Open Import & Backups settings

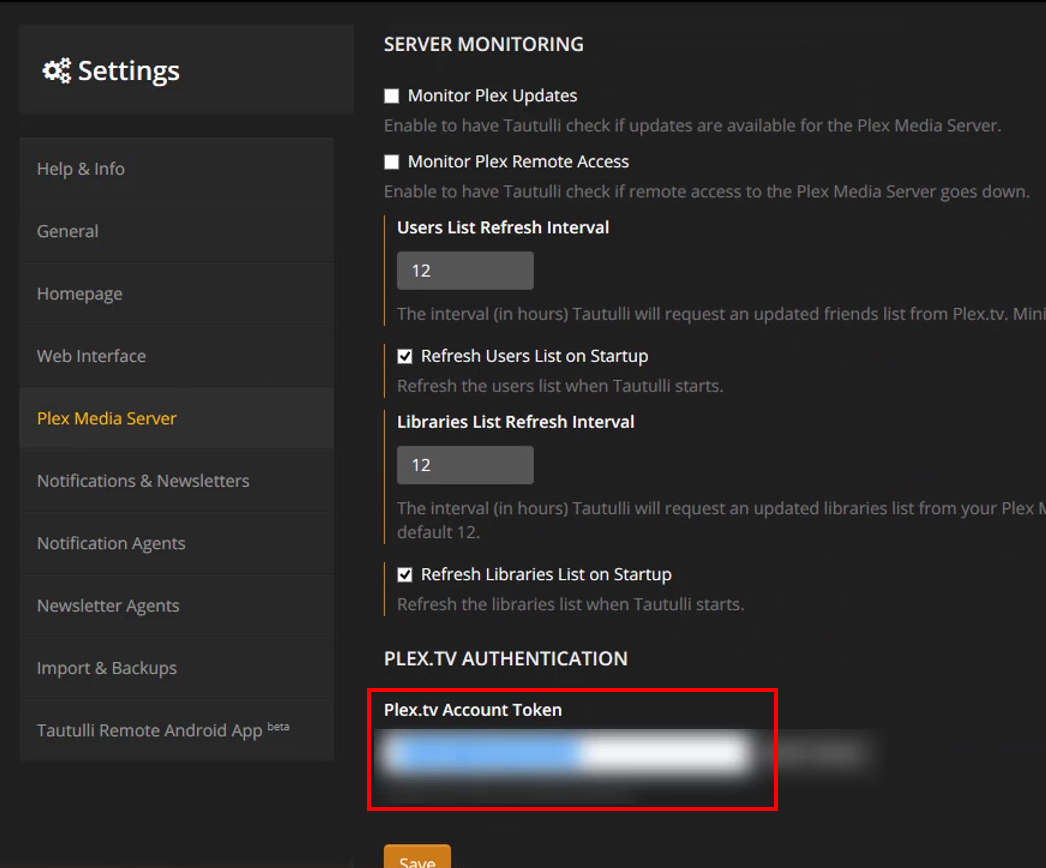pos(107,668)
